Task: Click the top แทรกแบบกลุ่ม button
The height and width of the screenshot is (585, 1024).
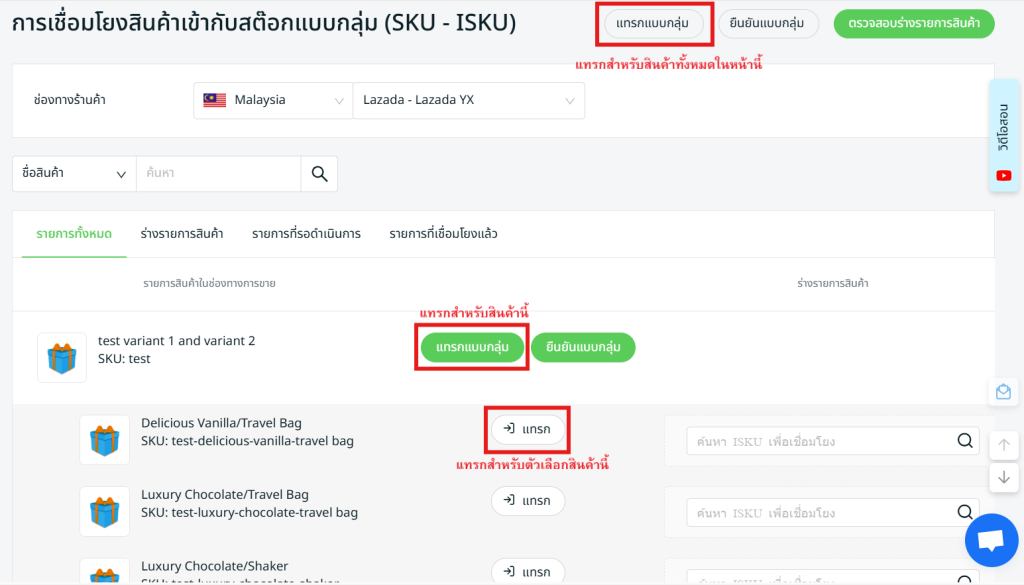Action: [653, 23]
